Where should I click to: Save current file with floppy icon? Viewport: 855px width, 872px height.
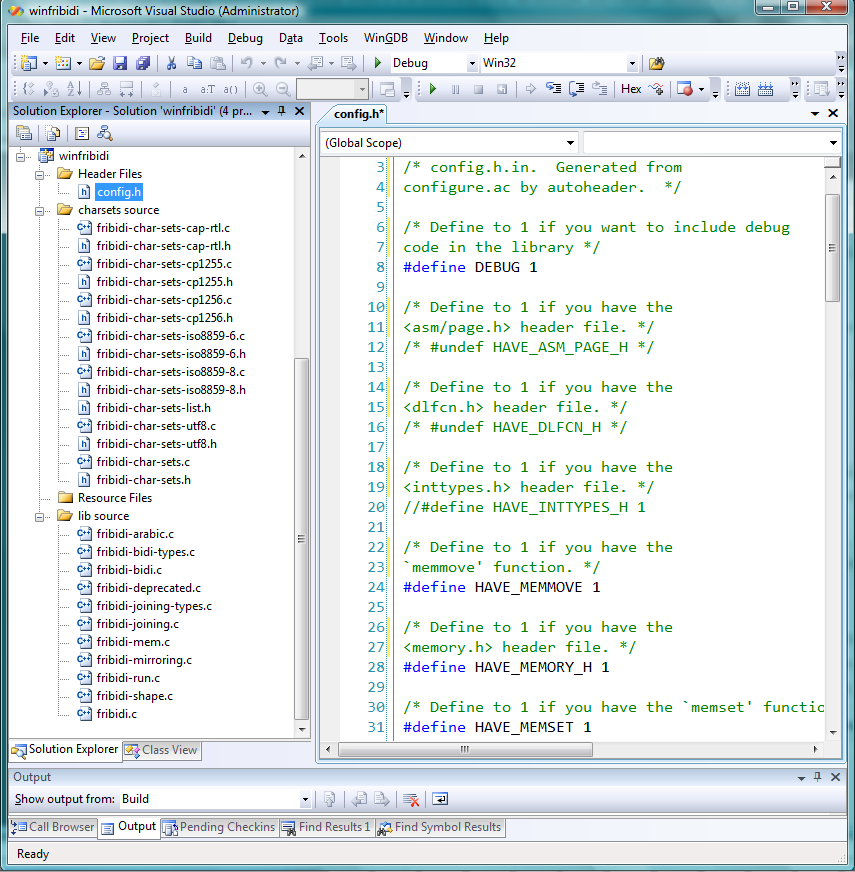tap(120, 63)
